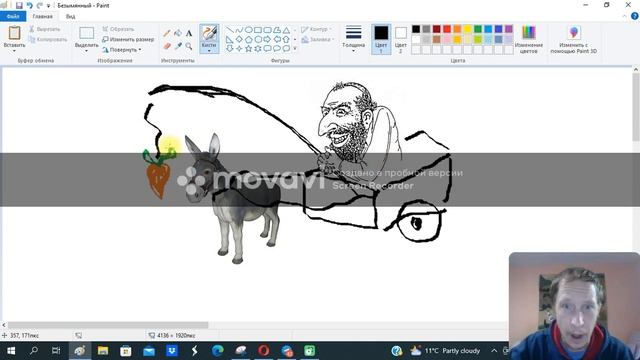Choose the pentagon shape
Viewport: 640px width, 360px height.
(x=249, y=40)
